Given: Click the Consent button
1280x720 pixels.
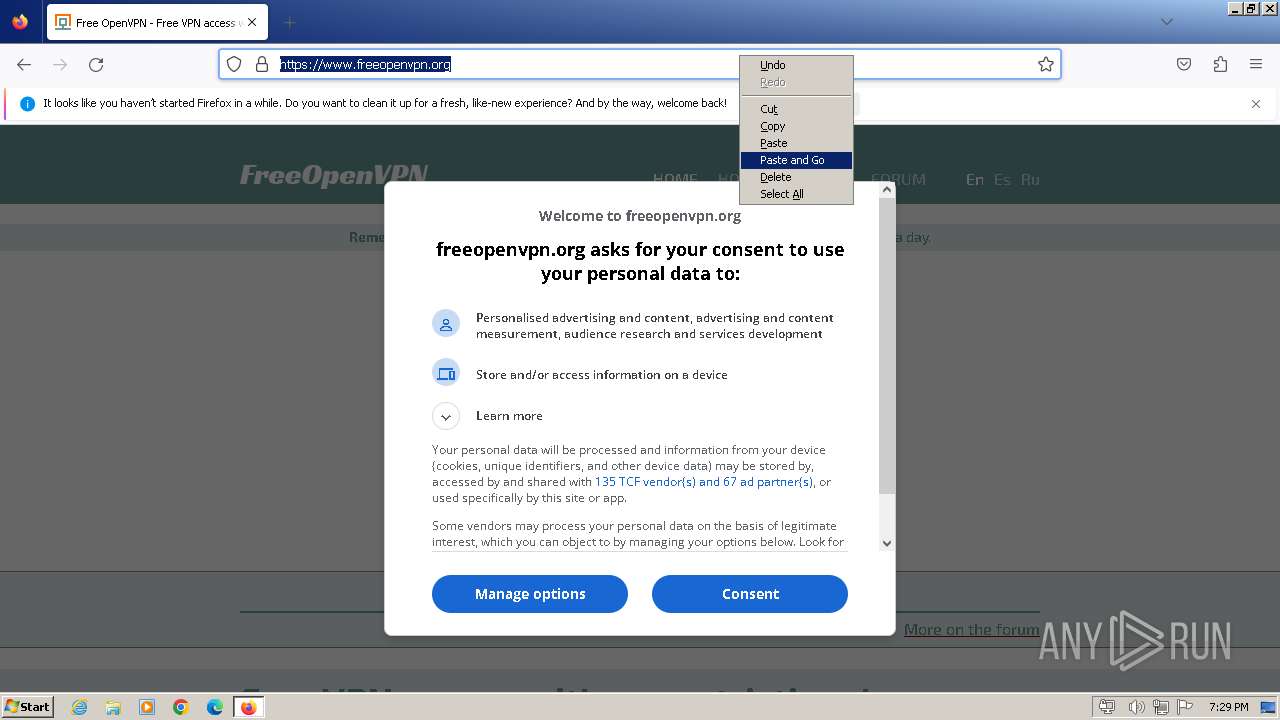Looking at the screenshot, I should (750, 594).
